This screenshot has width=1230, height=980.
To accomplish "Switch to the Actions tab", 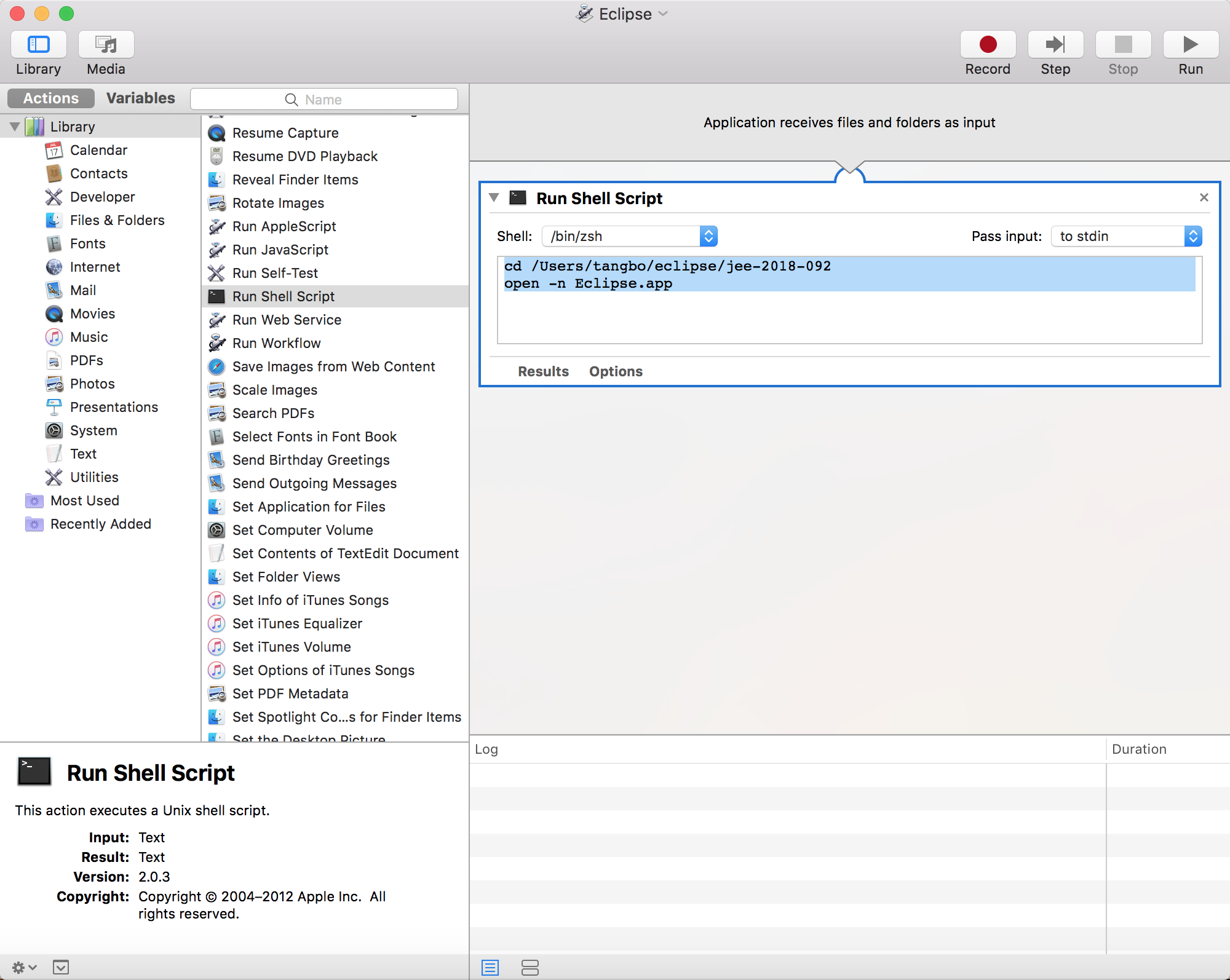I will (x=51, y=98).
